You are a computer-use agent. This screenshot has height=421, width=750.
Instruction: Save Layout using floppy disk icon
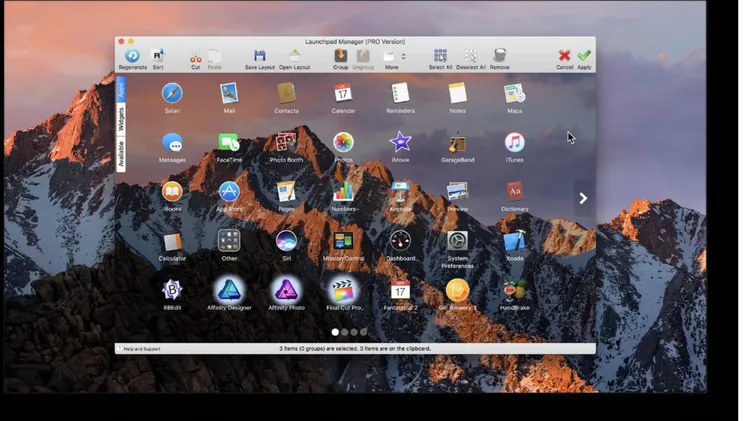(260, 56)
